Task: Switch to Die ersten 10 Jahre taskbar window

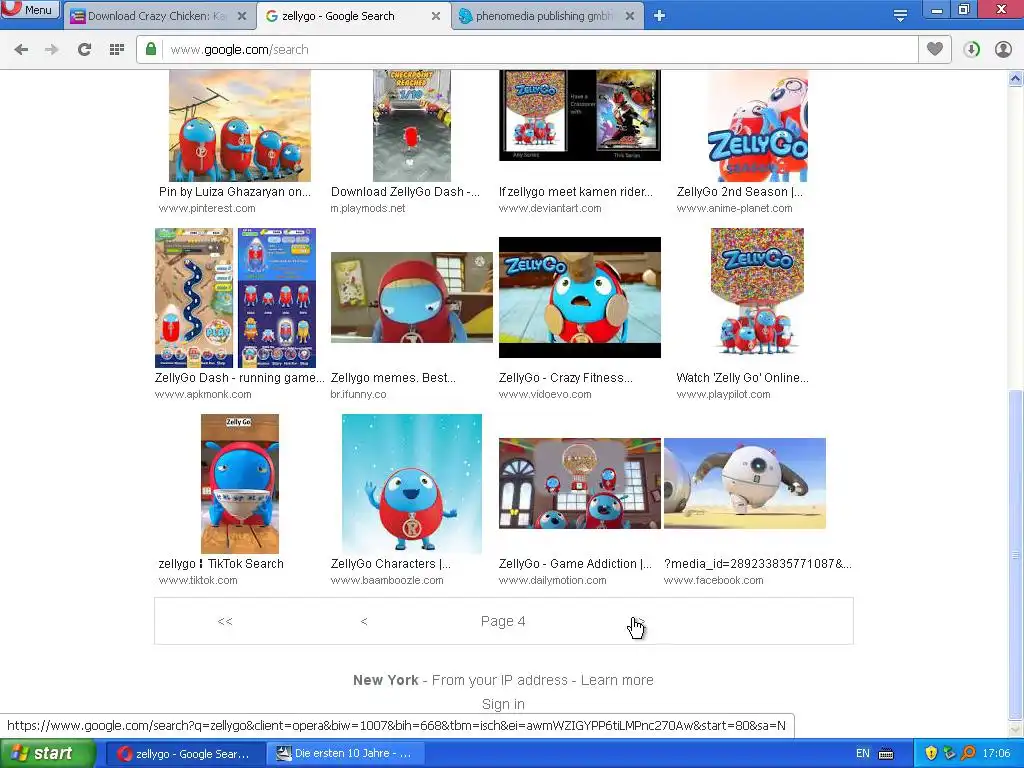Action: click(x=344, y=754)
